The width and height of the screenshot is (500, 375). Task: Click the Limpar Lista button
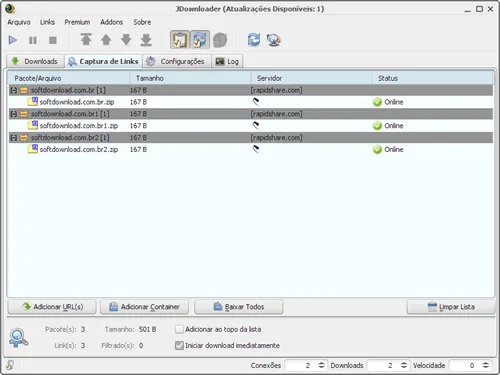[x=451, y=307]
